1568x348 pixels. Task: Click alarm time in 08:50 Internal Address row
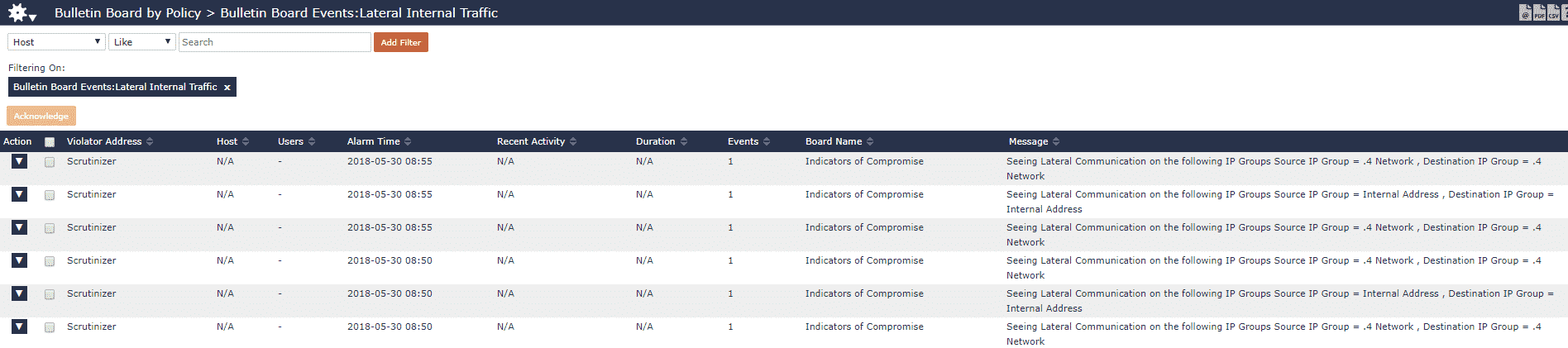click(390, 293)
